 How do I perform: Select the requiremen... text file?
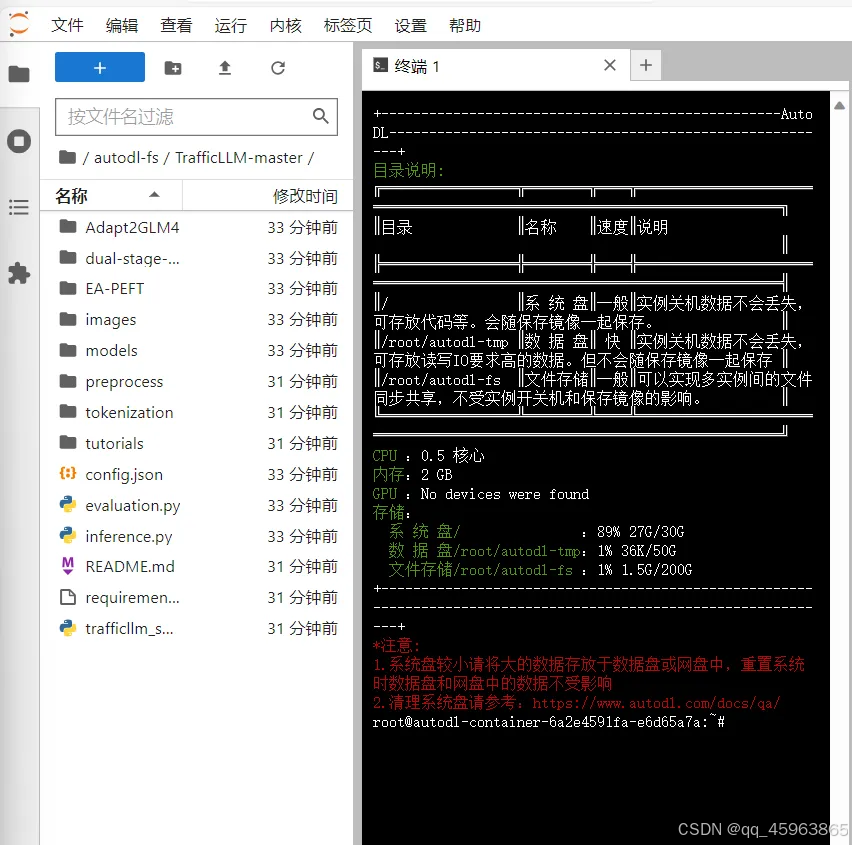[198, 598]
